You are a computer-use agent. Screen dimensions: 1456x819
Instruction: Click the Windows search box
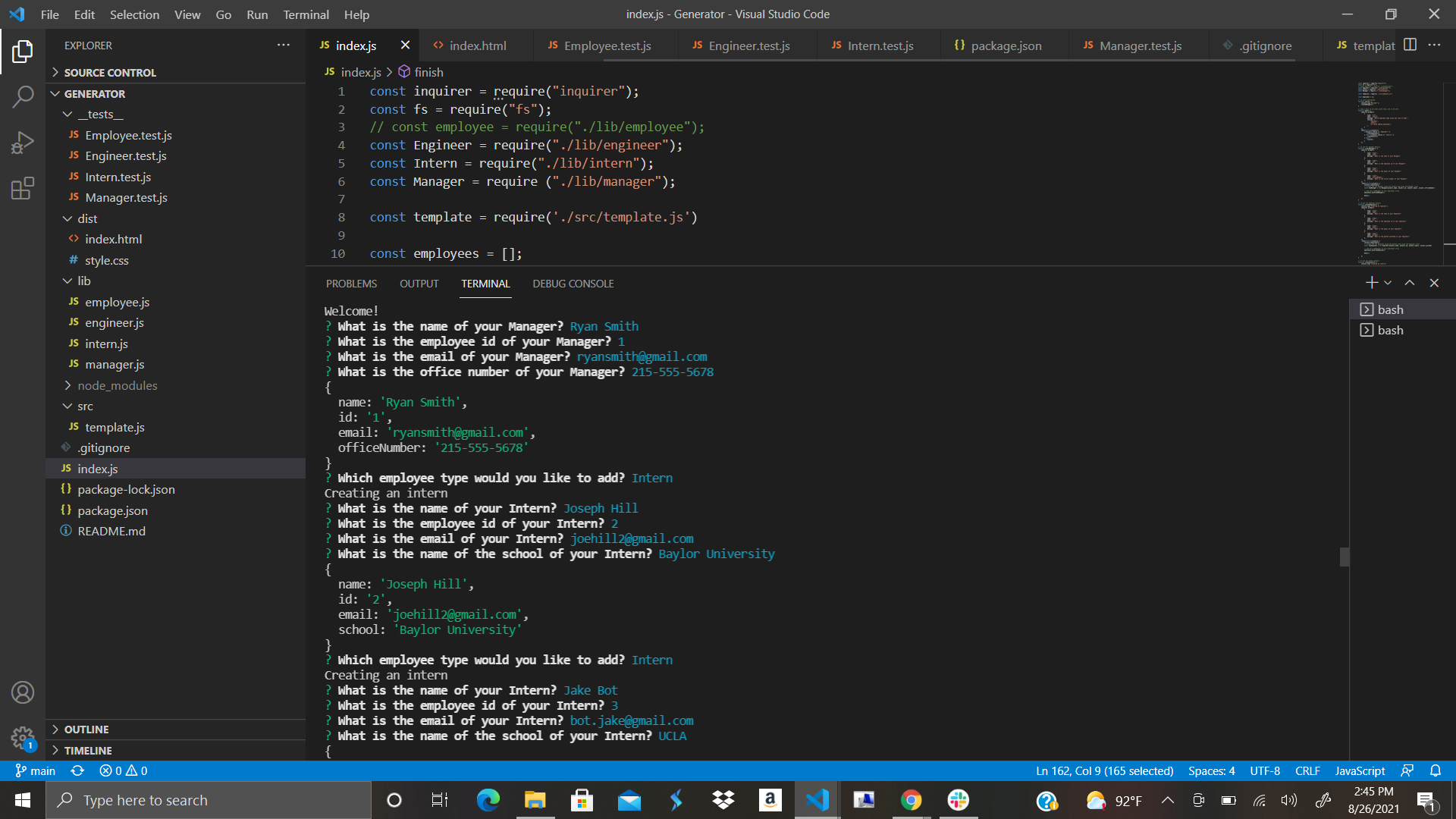(209, 800)
